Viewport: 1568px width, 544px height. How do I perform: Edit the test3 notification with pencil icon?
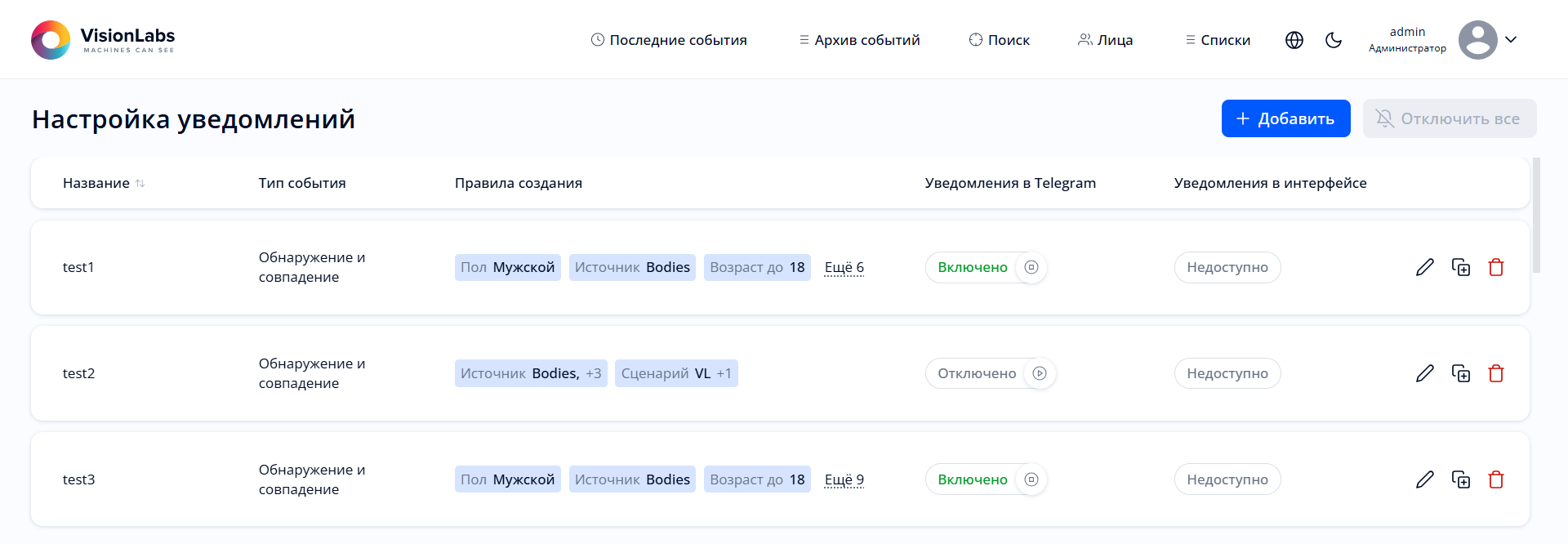tap(1425, 479)
